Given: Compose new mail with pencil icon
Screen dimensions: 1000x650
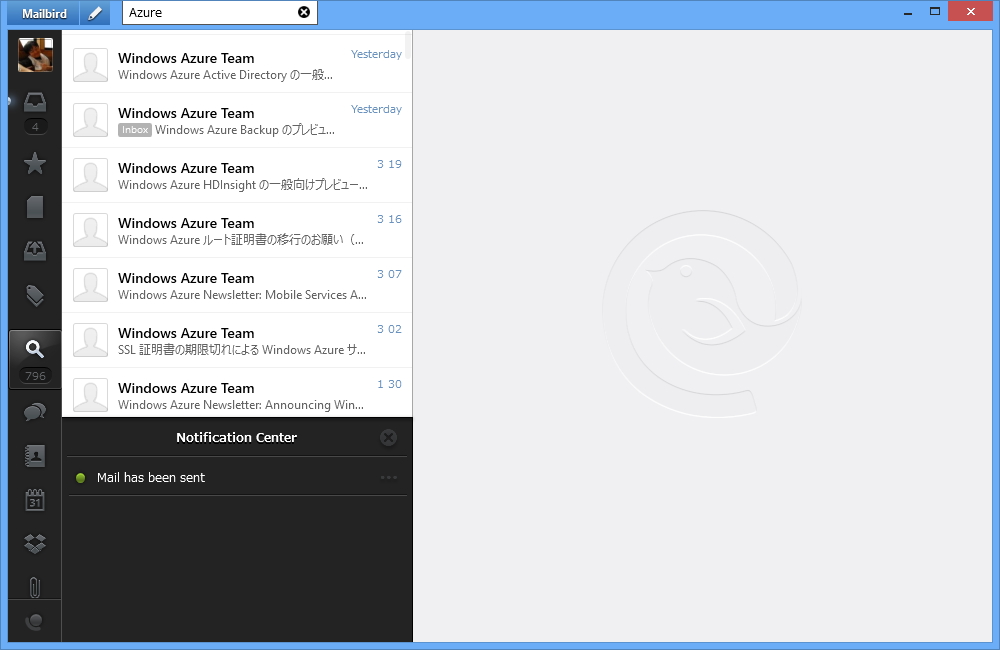Looking at the screenshot, I should coord(95,13).
